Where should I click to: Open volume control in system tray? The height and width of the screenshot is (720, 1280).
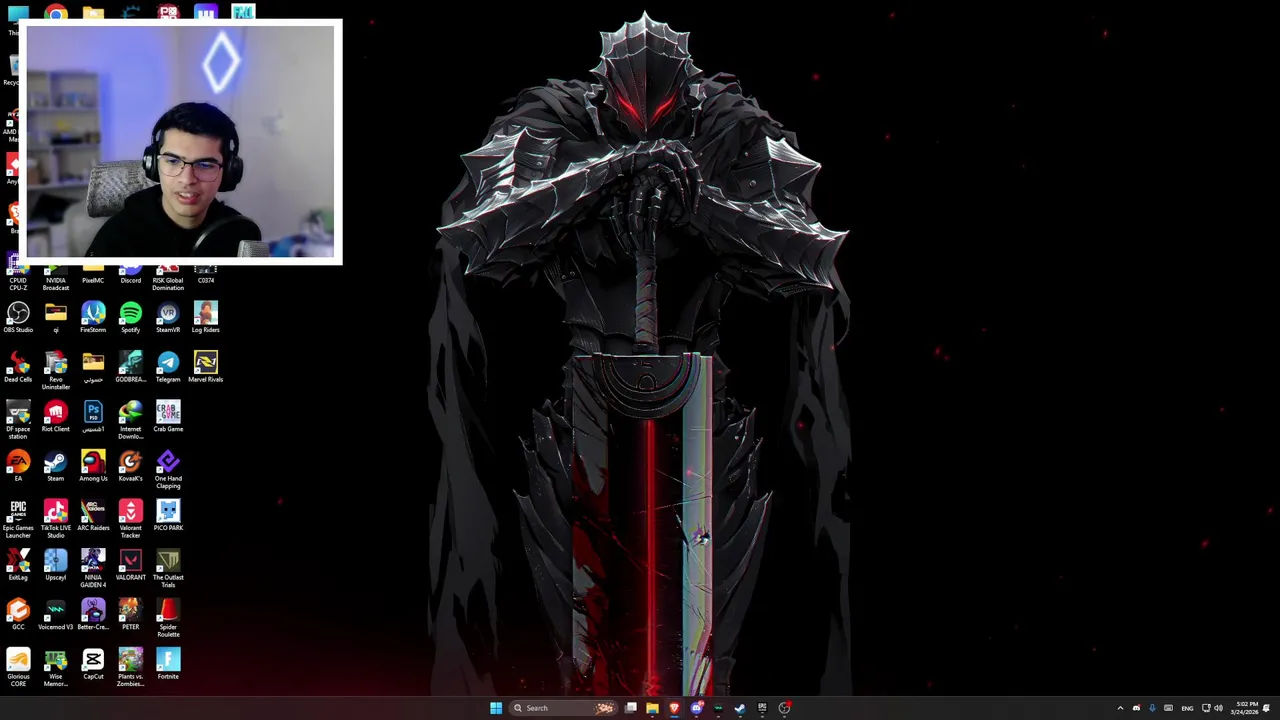[x=1218, y=708]
